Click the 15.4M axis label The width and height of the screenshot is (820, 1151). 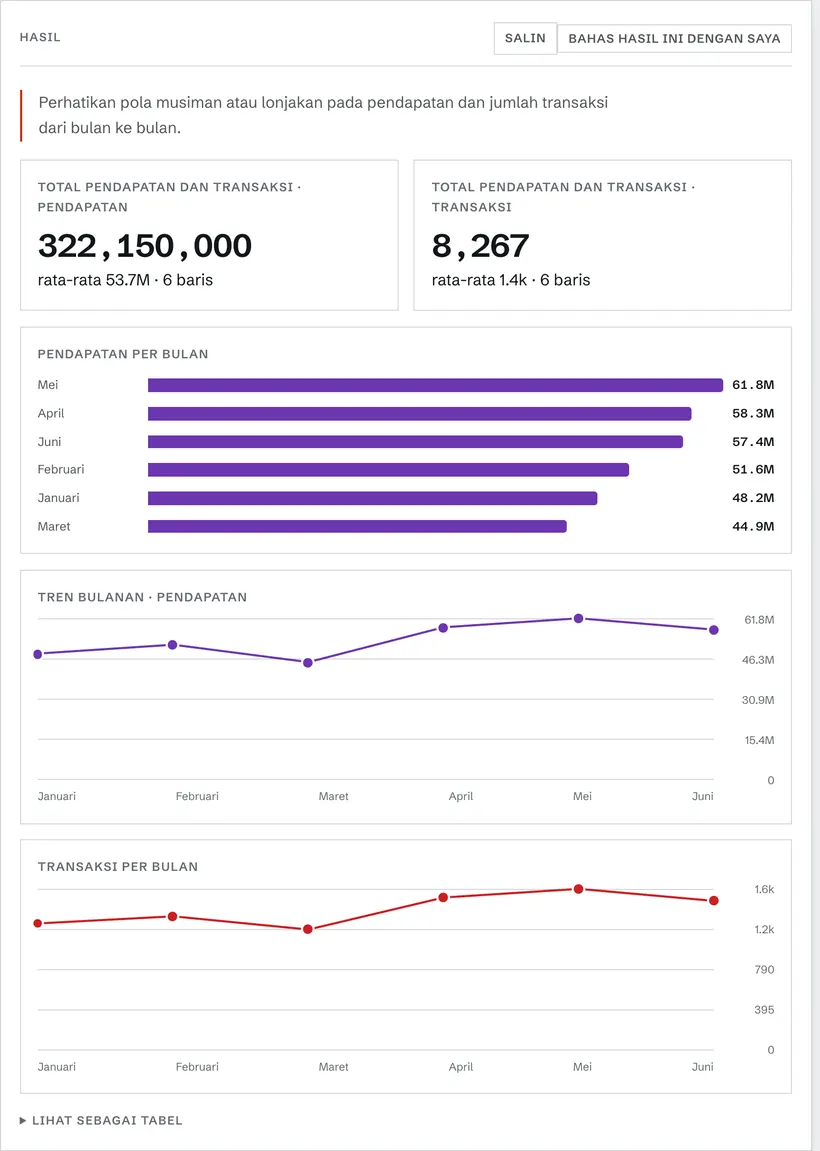tap(759, 740)
